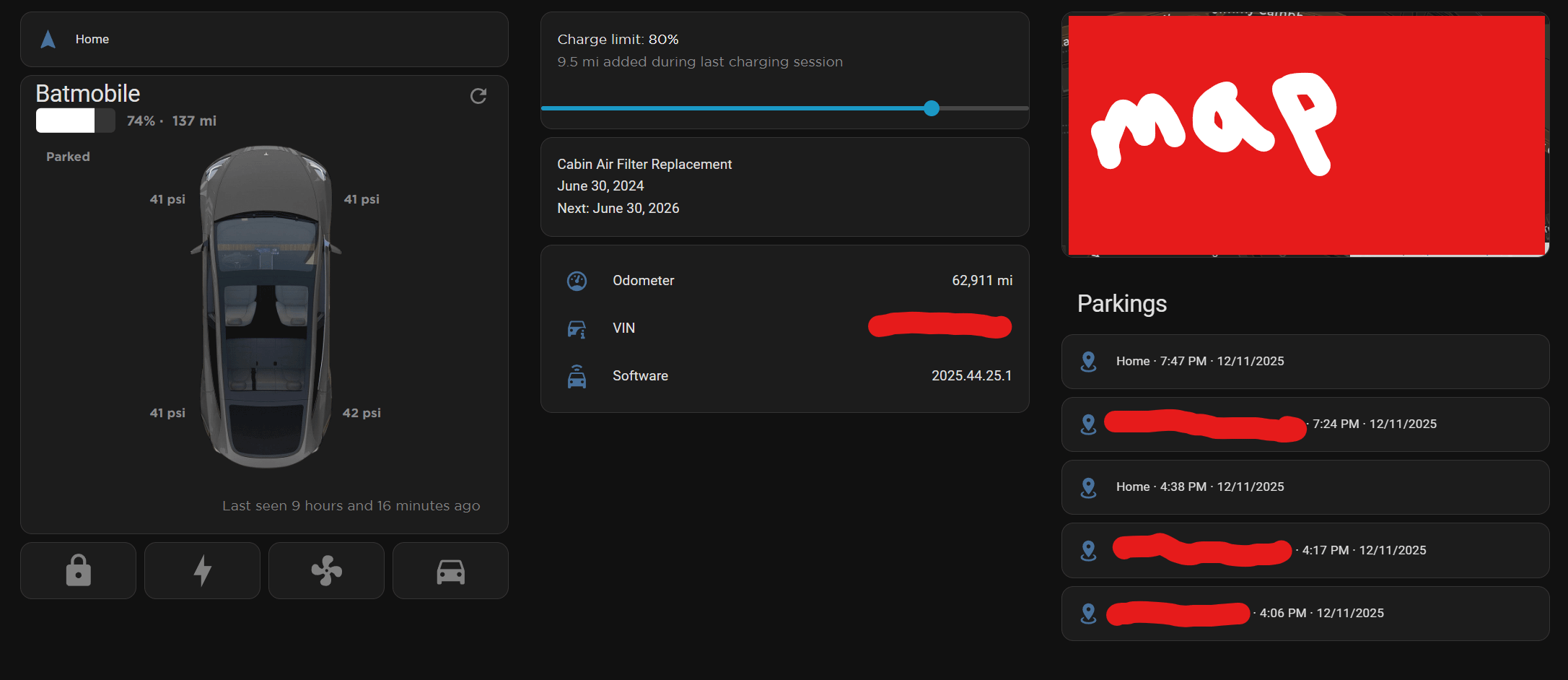This screenshot has width=1568, height=680.
Task: Click the Software update car icon
Action: (577, 376)
